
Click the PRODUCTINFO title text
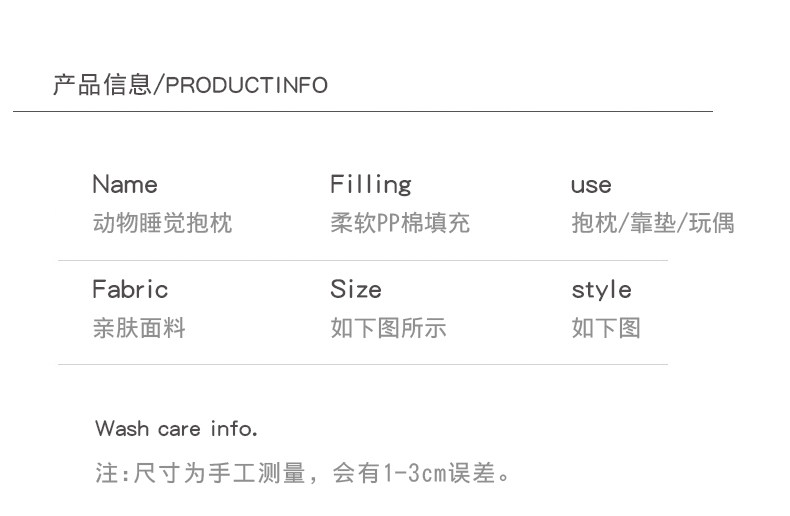click(x=246, y=86)
